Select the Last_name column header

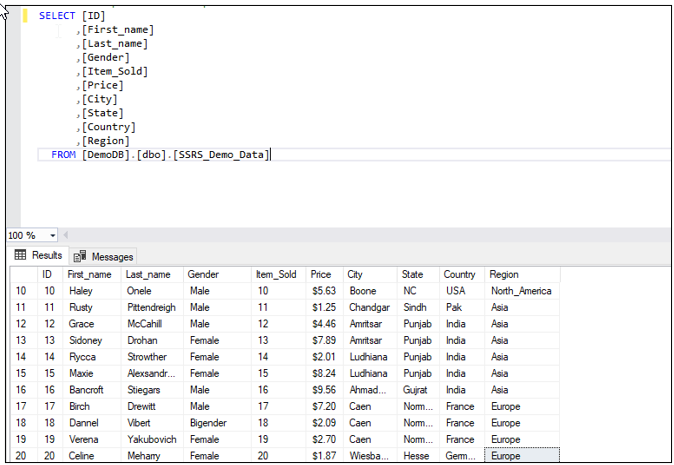(x=153, y=274)
